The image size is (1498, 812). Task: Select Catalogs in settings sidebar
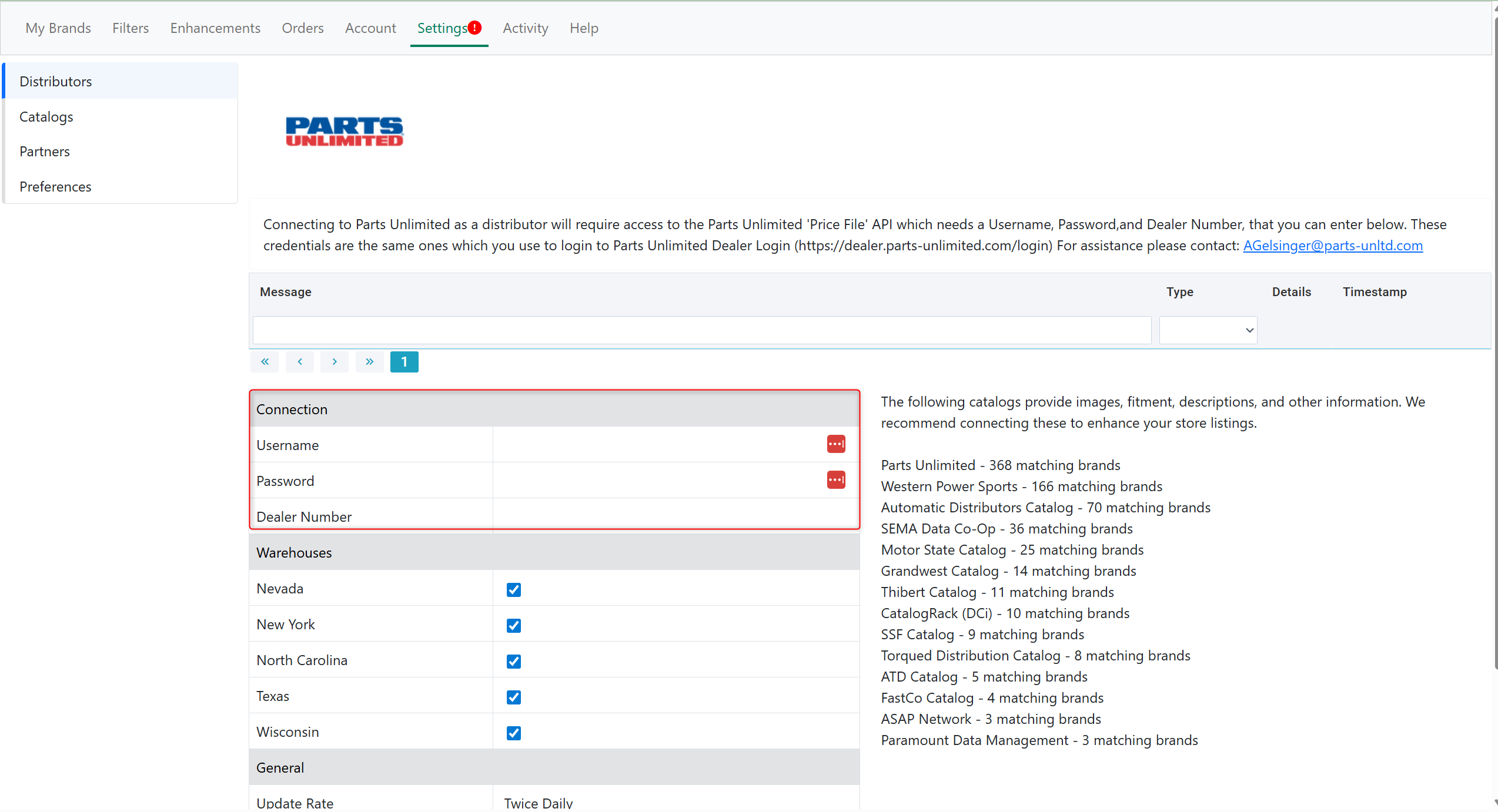(46, 116)
